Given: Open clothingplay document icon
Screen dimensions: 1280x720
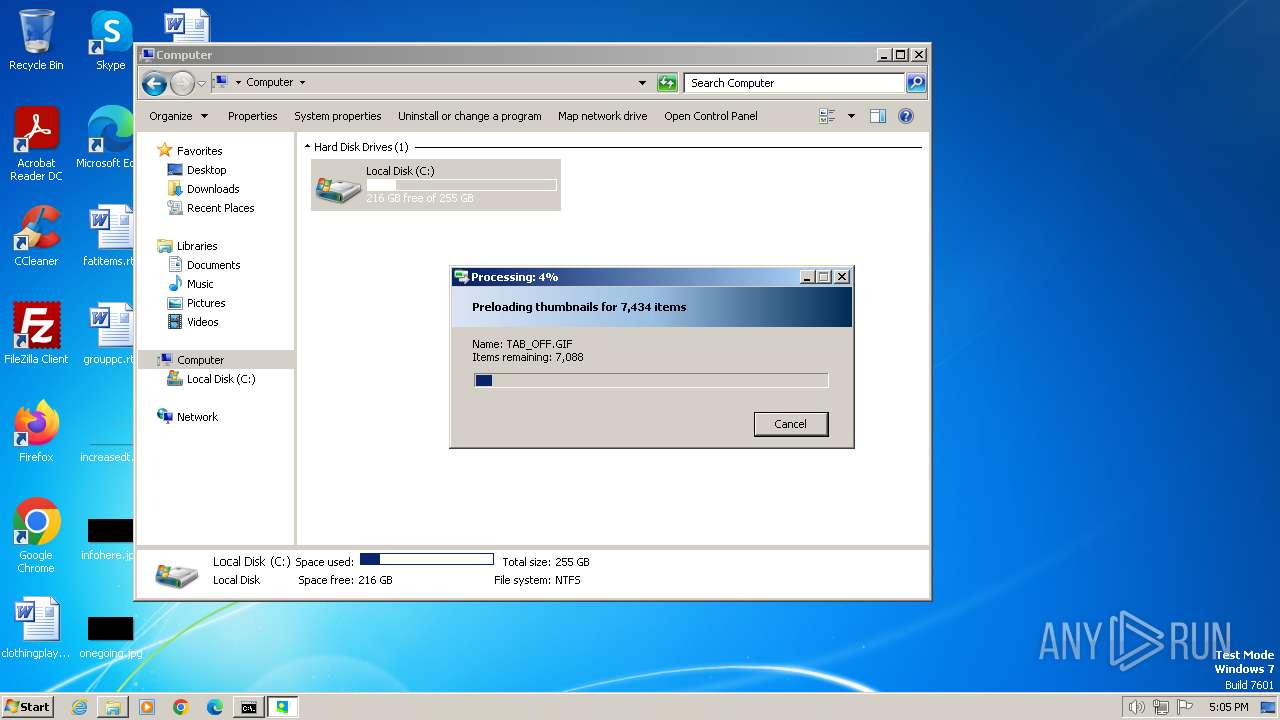Looking at the screenshot, I should 36,628.
